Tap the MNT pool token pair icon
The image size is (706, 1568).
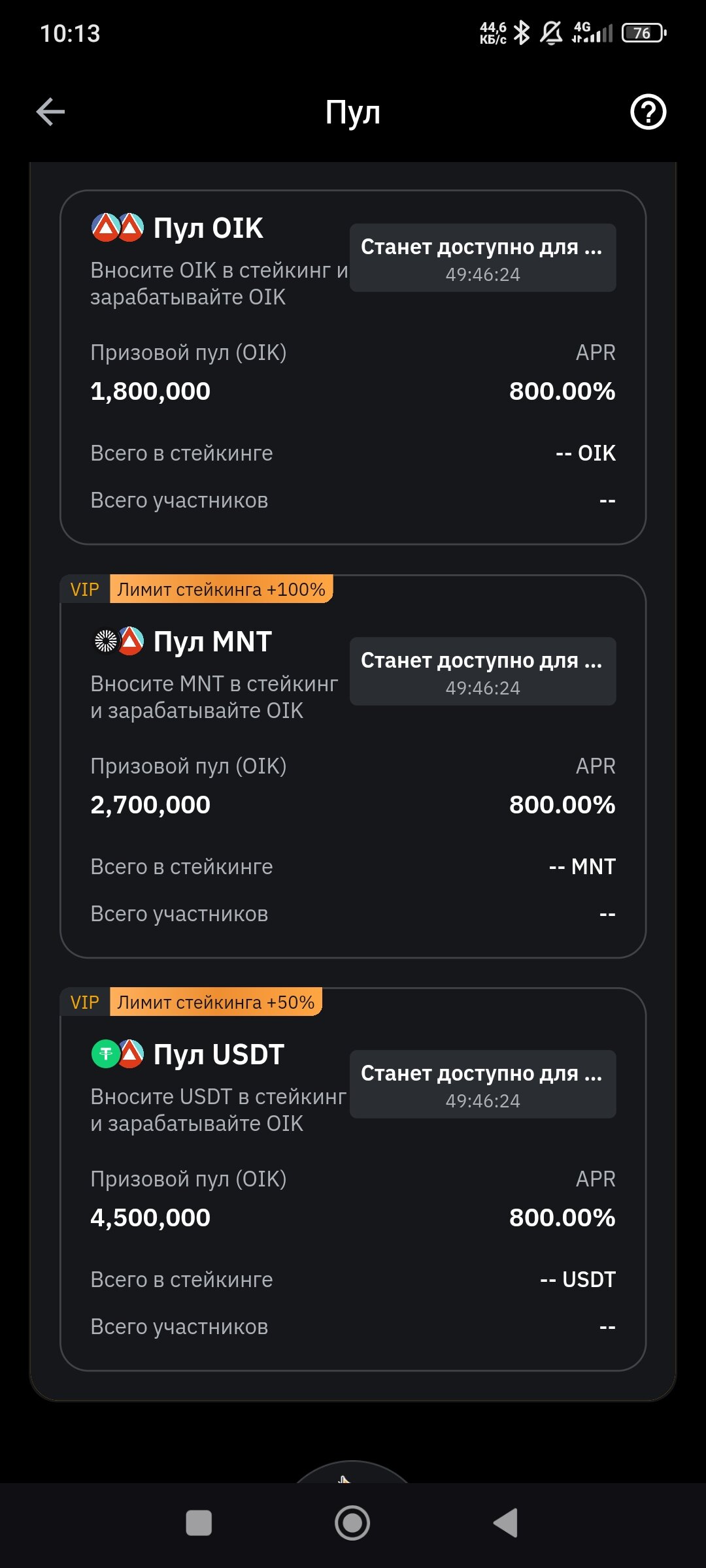click(118, 641)
